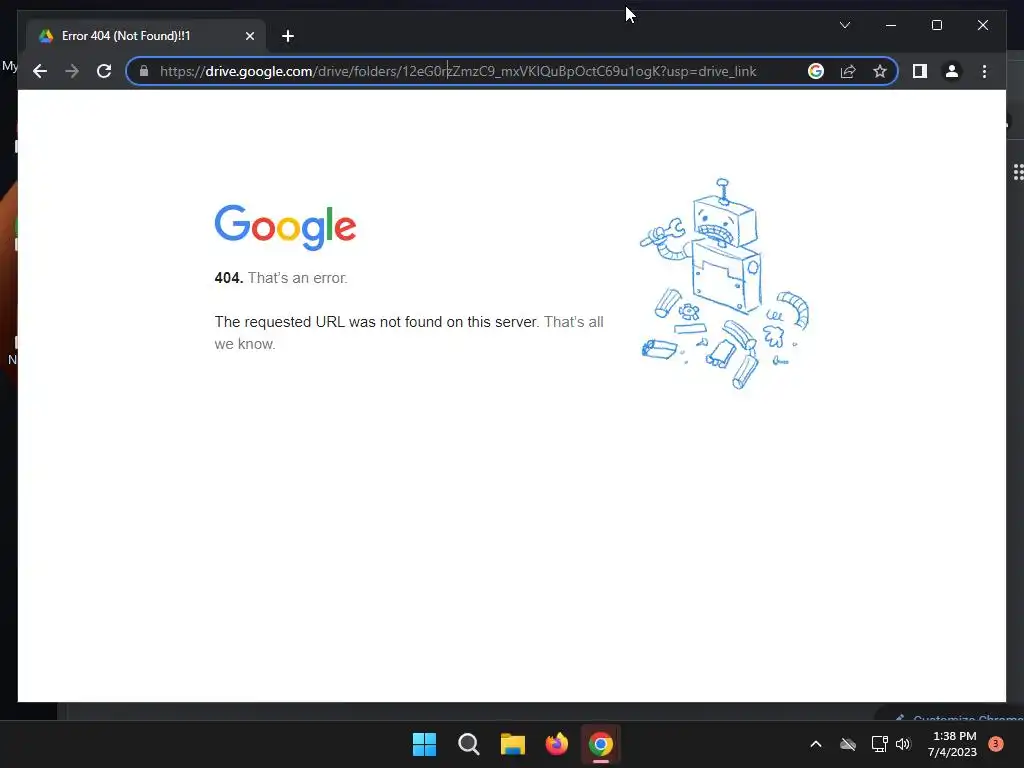This screenshot has width=1024, height=768.
Task: Open Windows Search from the taskbar
Action: [x=468, y=744]
